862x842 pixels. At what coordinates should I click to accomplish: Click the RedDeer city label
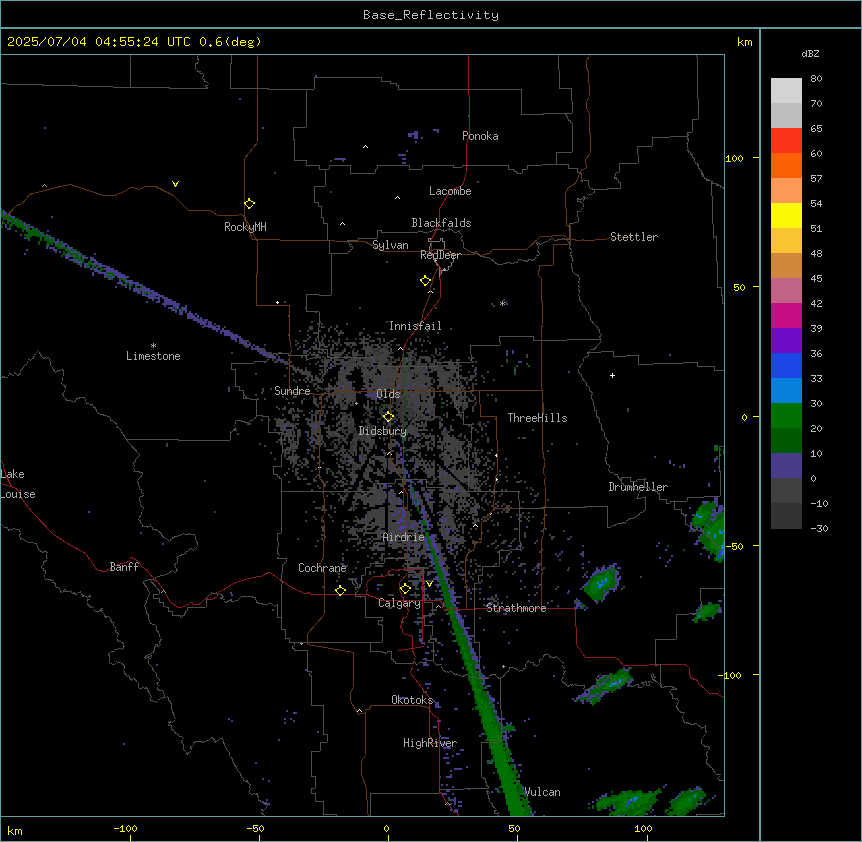pos(440,255)
